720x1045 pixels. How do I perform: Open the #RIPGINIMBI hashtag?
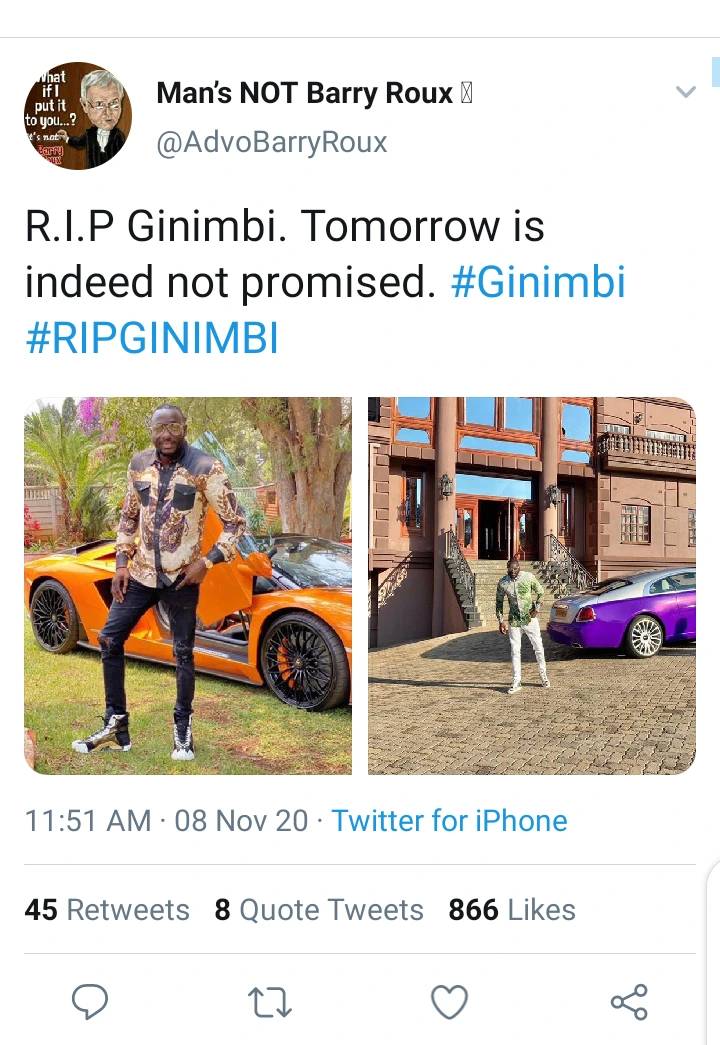point(152,337)
